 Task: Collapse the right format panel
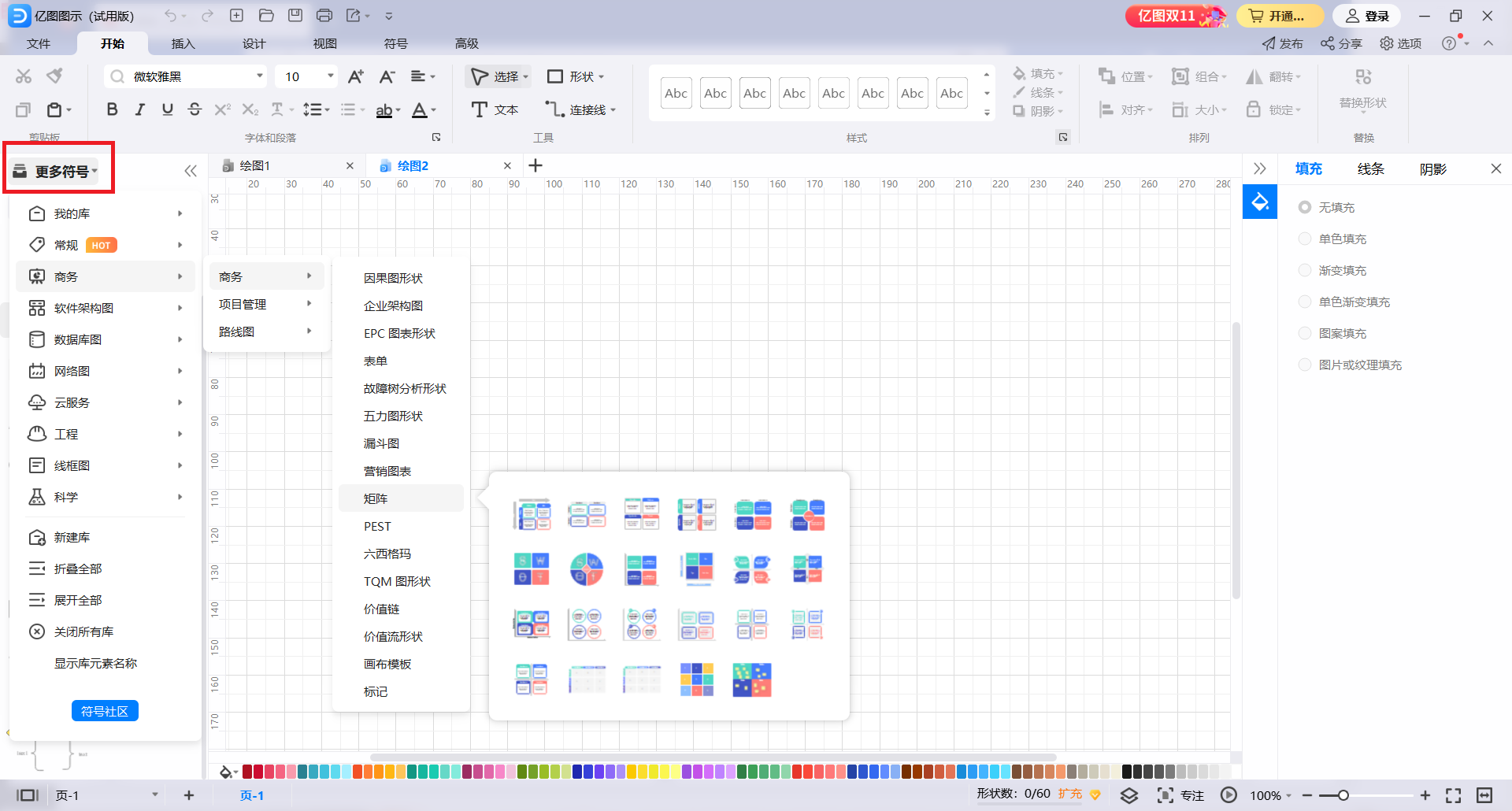[1260, 168]
